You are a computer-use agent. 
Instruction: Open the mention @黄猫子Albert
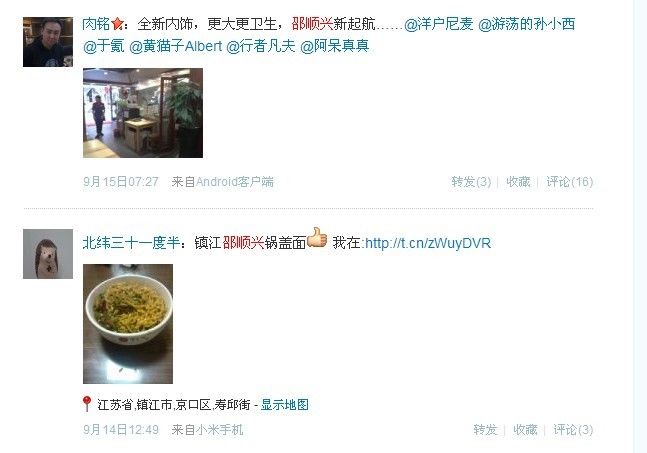click(x=176, y=46)
